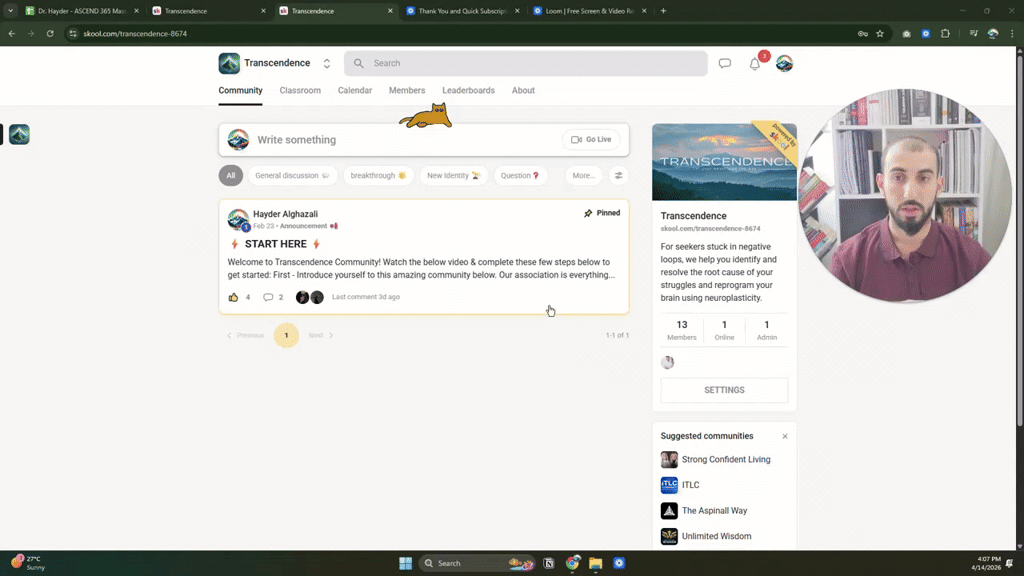Click the Pinned pin icon on post
Screen dimensions: 1024x576
click(588, 213)
